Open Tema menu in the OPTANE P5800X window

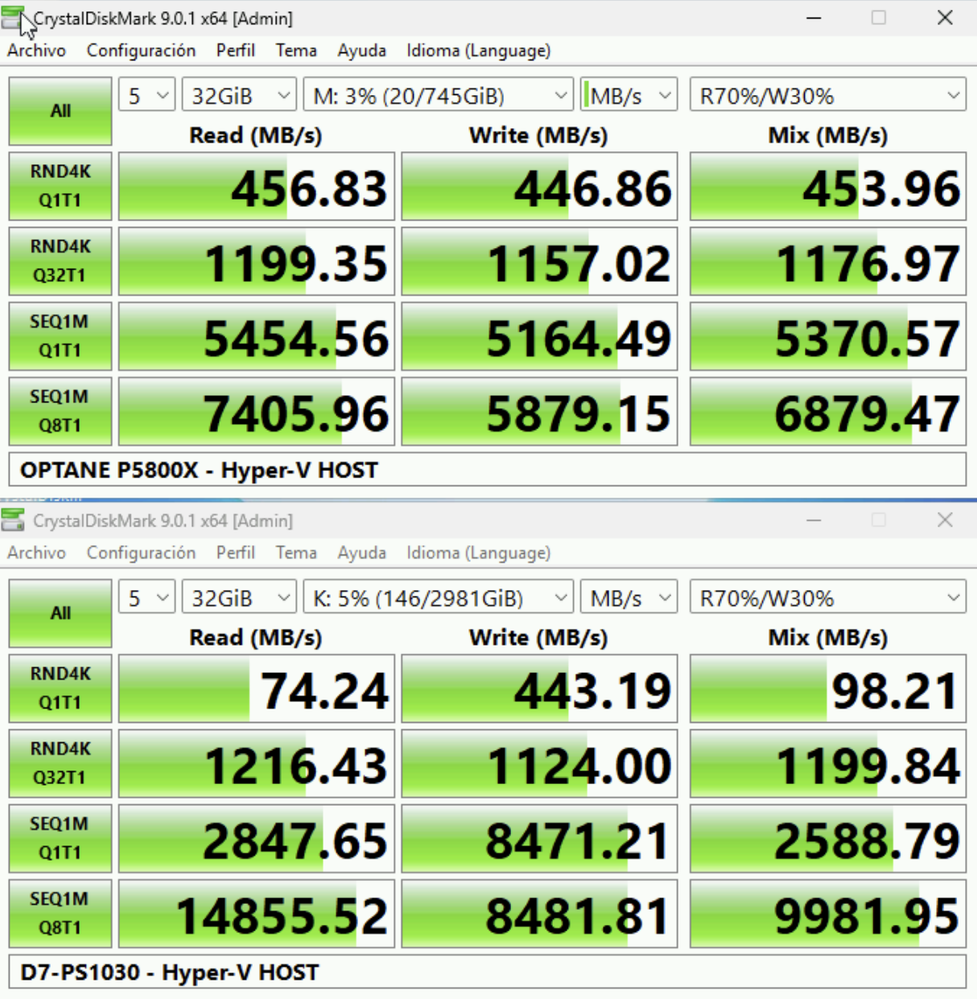(296, 50)
